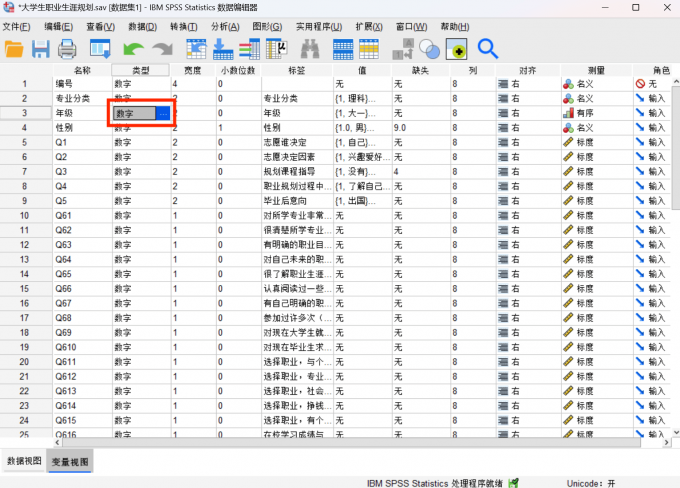Open the 帮助 menu
This screenshot has height=488, width=680.
(454, 27)
